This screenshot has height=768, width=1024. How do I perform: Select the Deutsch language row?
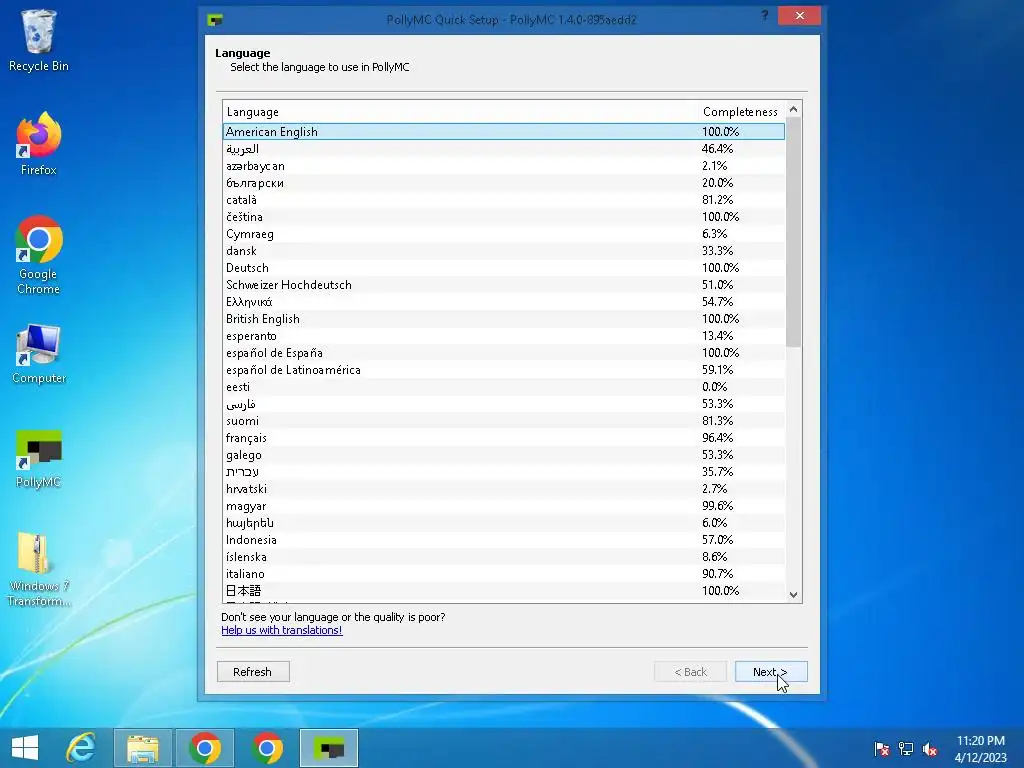click(x=504, y=268)
